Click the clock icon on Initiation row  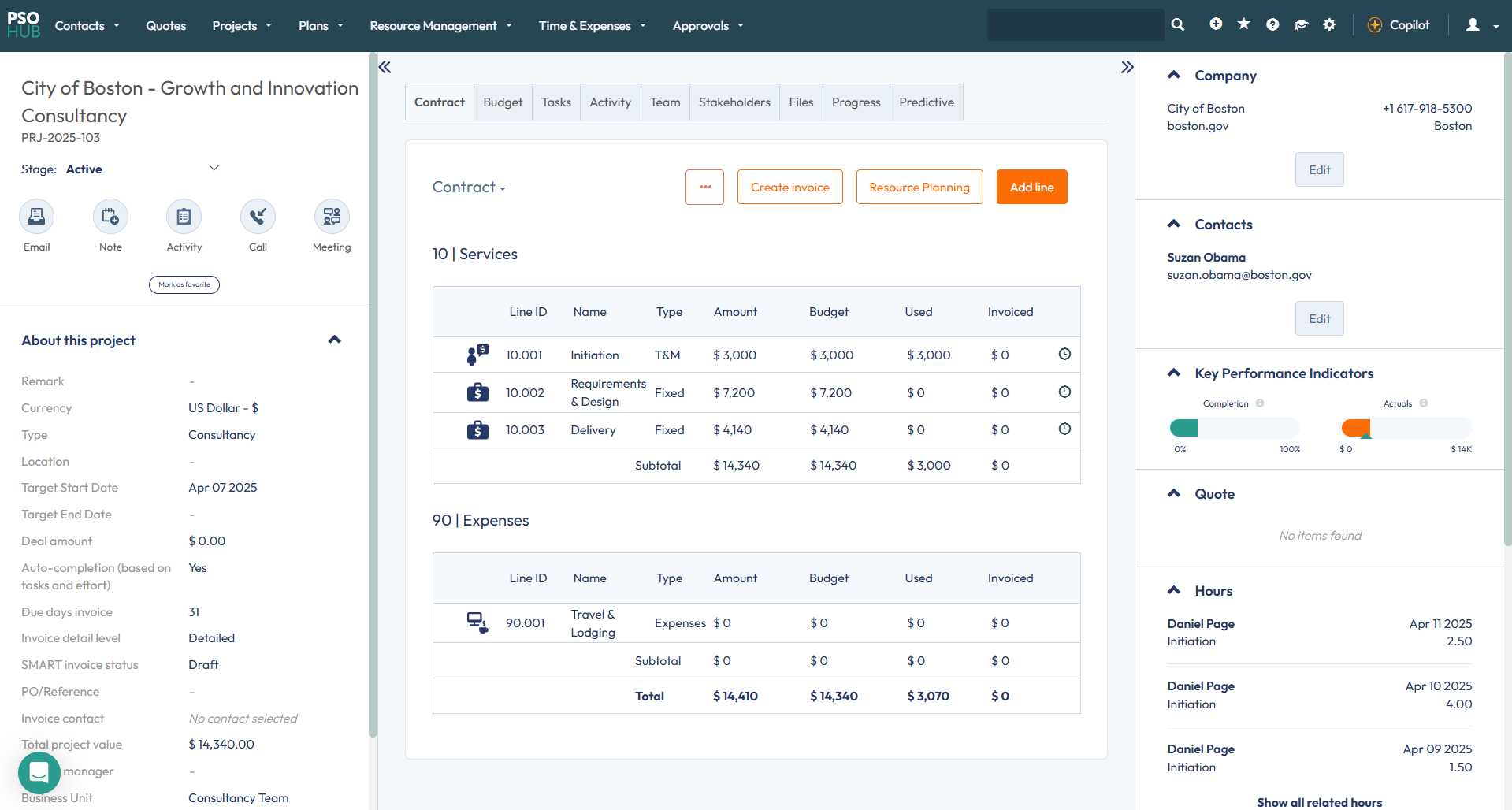coord(1064,355)
